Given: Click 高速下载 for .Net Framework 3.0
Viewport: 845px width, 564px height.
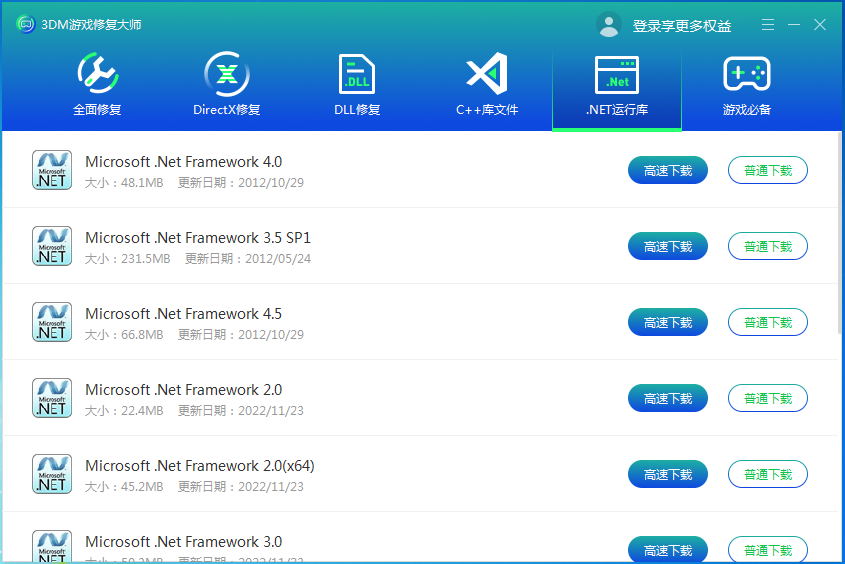Looking at the screenshot, I should click(668, 549).
